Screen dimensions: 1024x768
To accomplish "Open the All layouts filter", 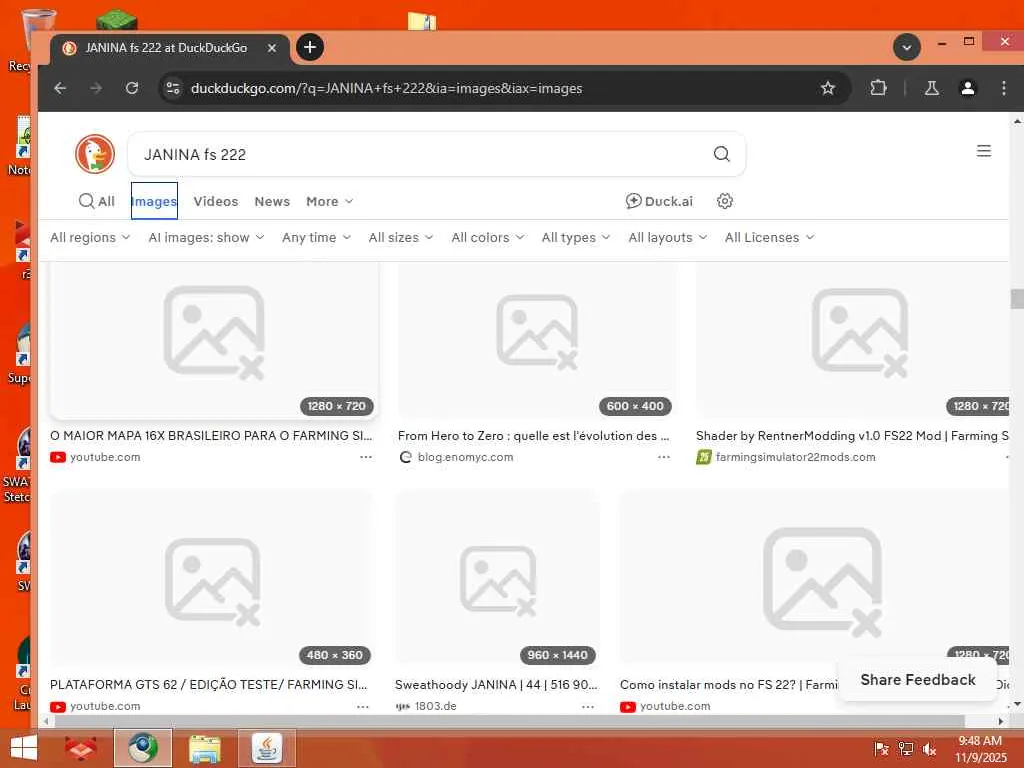I will (x=668, y=237).
